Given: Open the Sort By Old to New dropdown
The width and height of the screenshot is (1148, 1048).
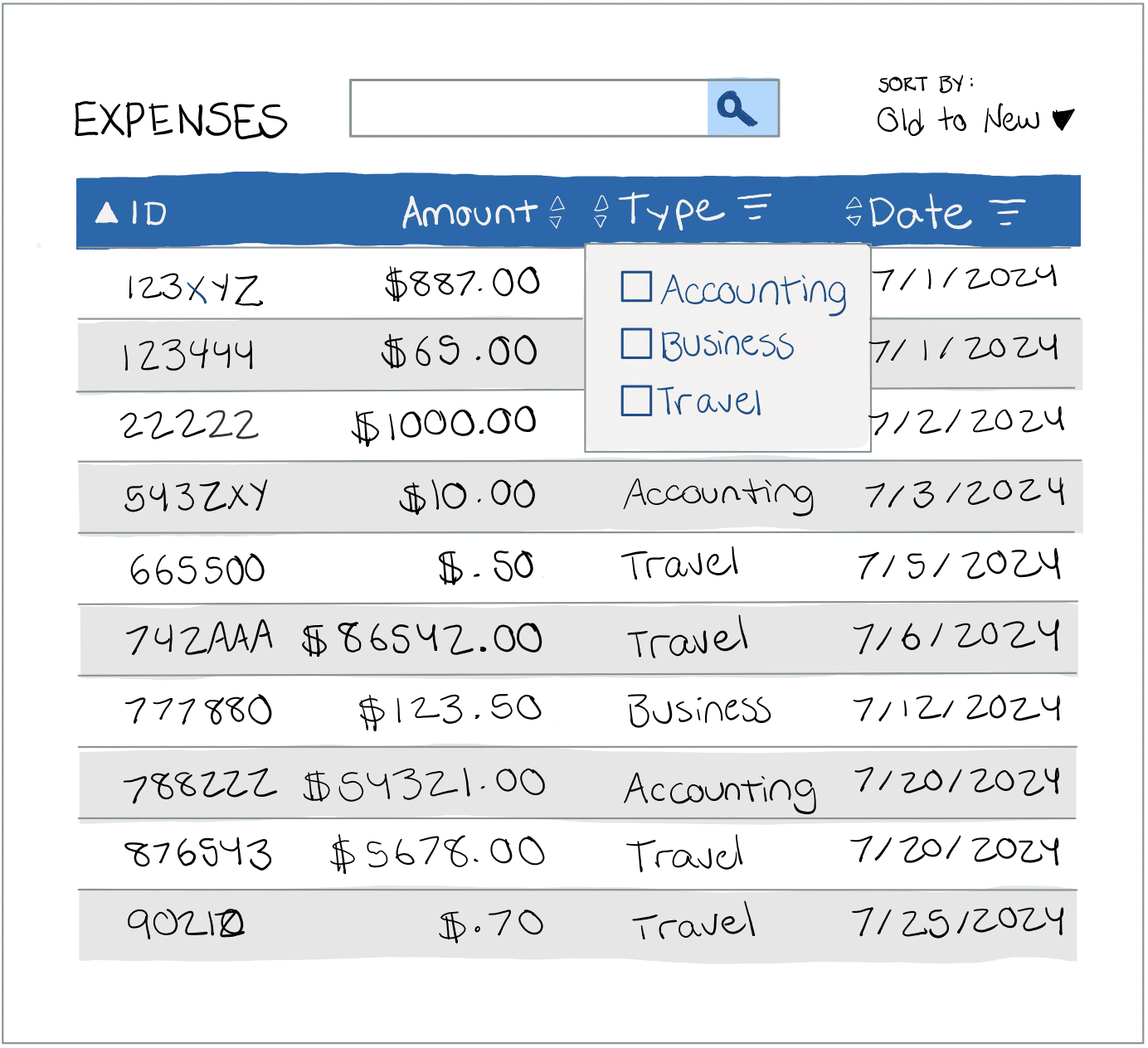Looking at the screenshot, I should click(x=975, y=120).
